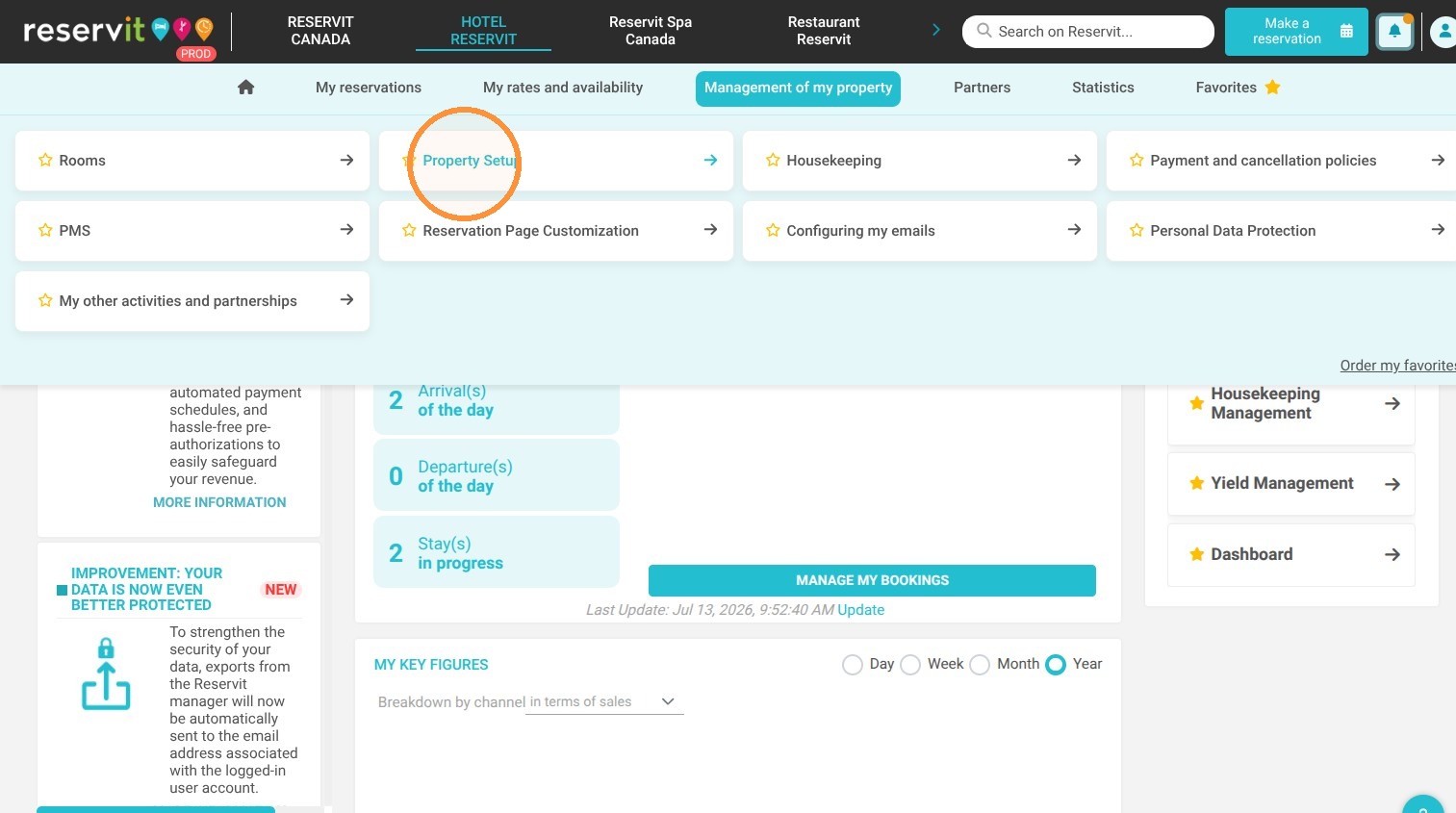This screenshot has width=1456, height=813.
Task: Open Management of my property menu
Action: click(798, 89)
